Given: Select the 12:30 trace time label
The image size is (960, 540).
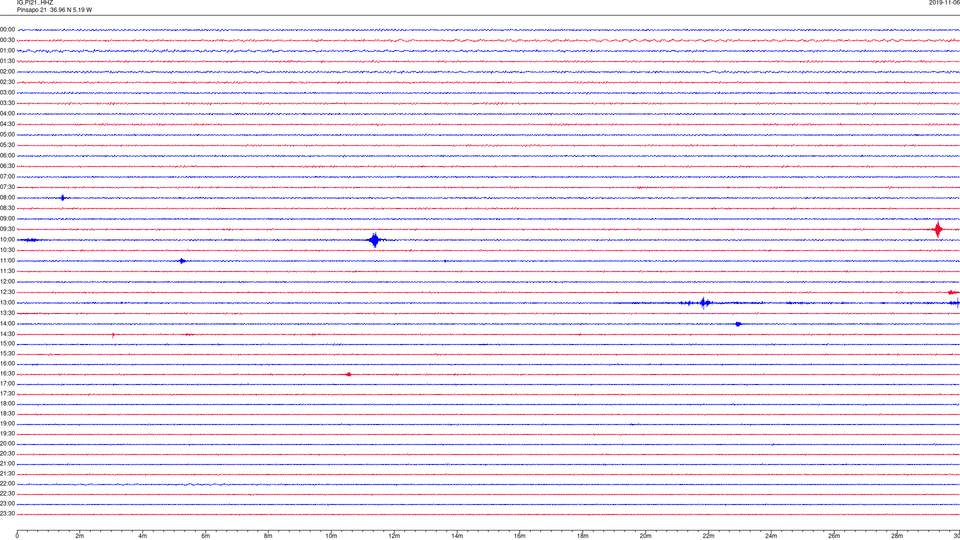Looking at the screenshot, I should point(7,292).
